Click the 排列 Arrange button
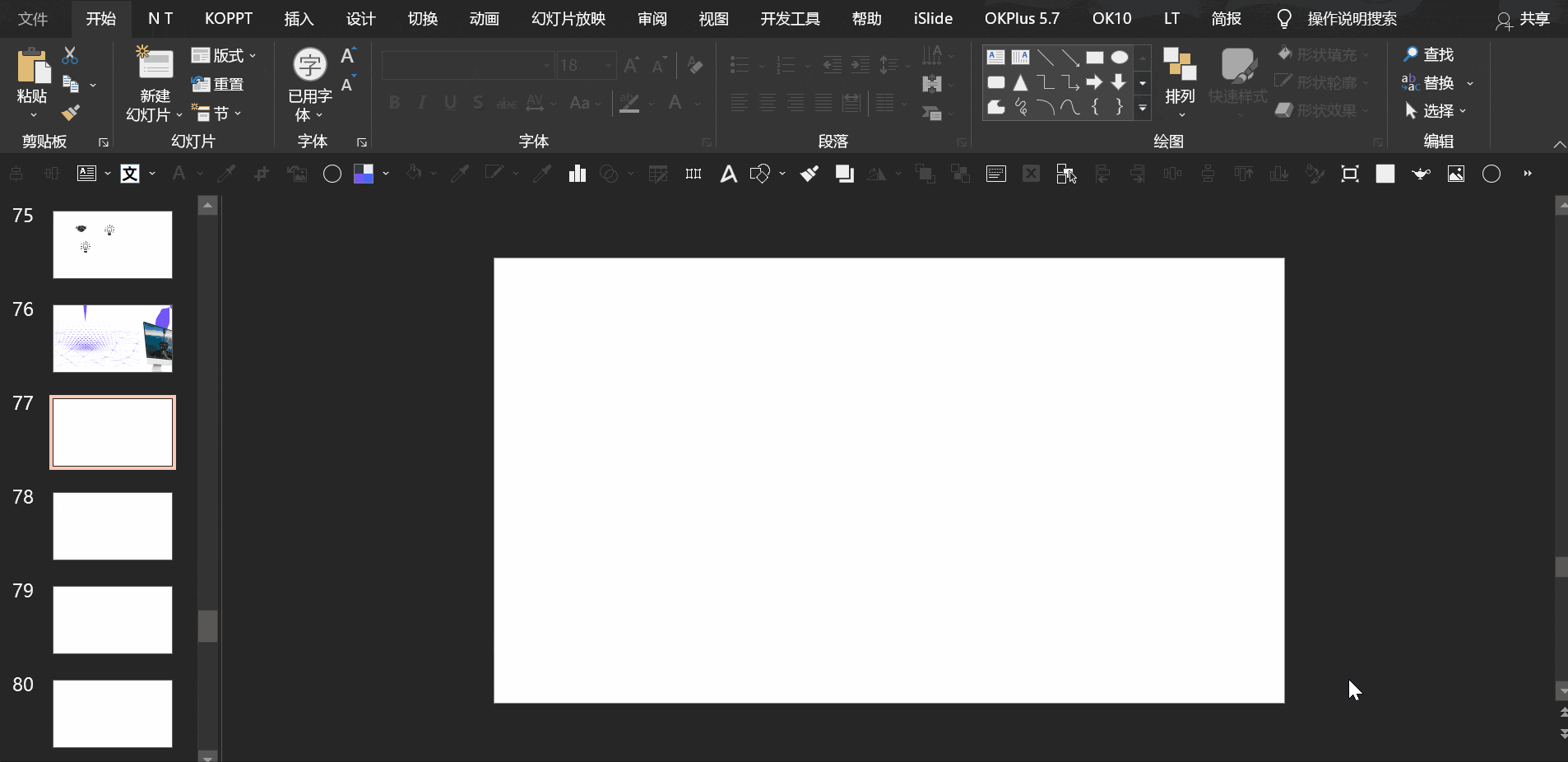Screen dimensions: 1568x762 point(1180,82)
